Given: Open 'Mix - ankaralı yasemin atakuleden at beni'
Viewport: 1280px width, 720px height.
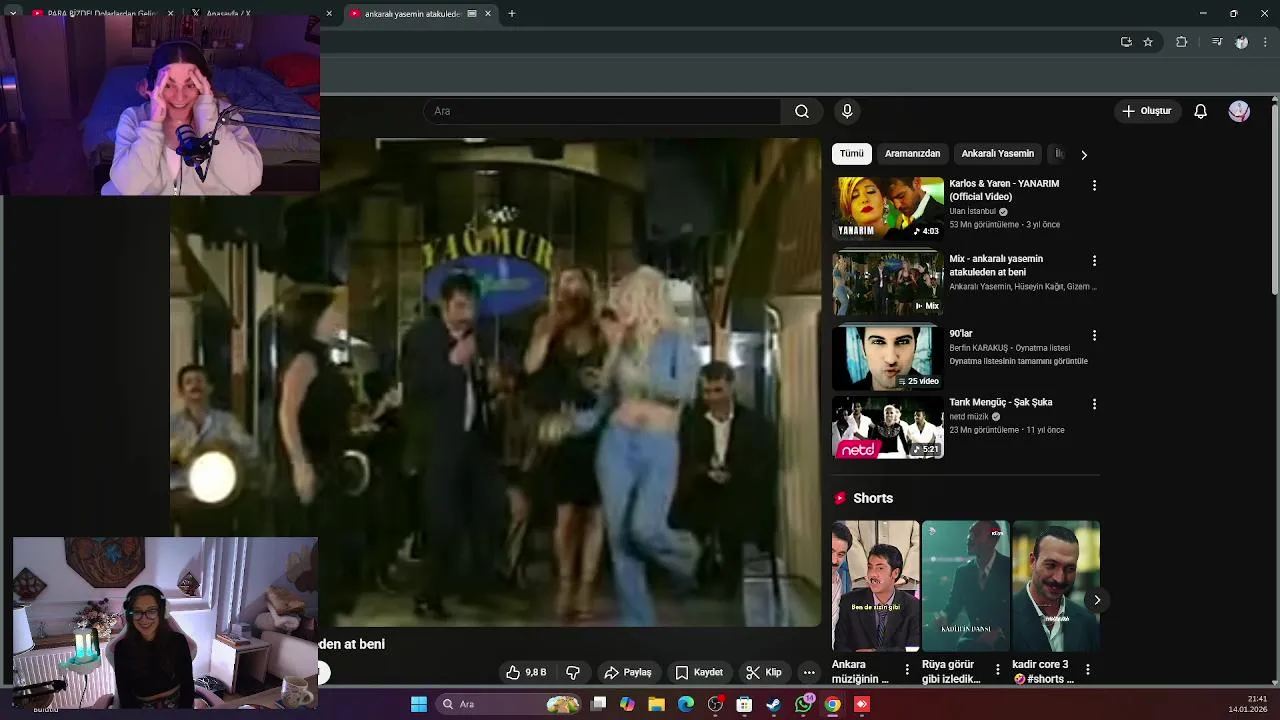Looking at the screenshot, I should point(996,266).
